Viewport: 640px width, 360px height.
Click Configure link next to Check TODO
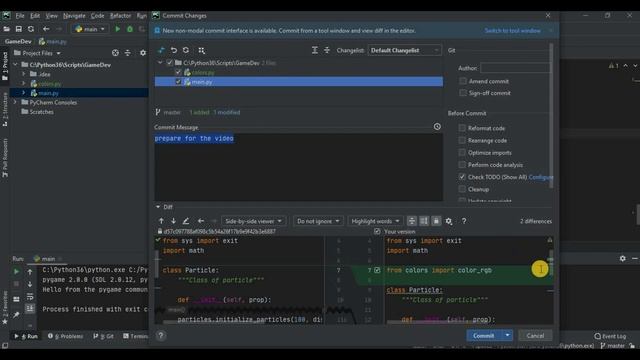coord(541,177)
